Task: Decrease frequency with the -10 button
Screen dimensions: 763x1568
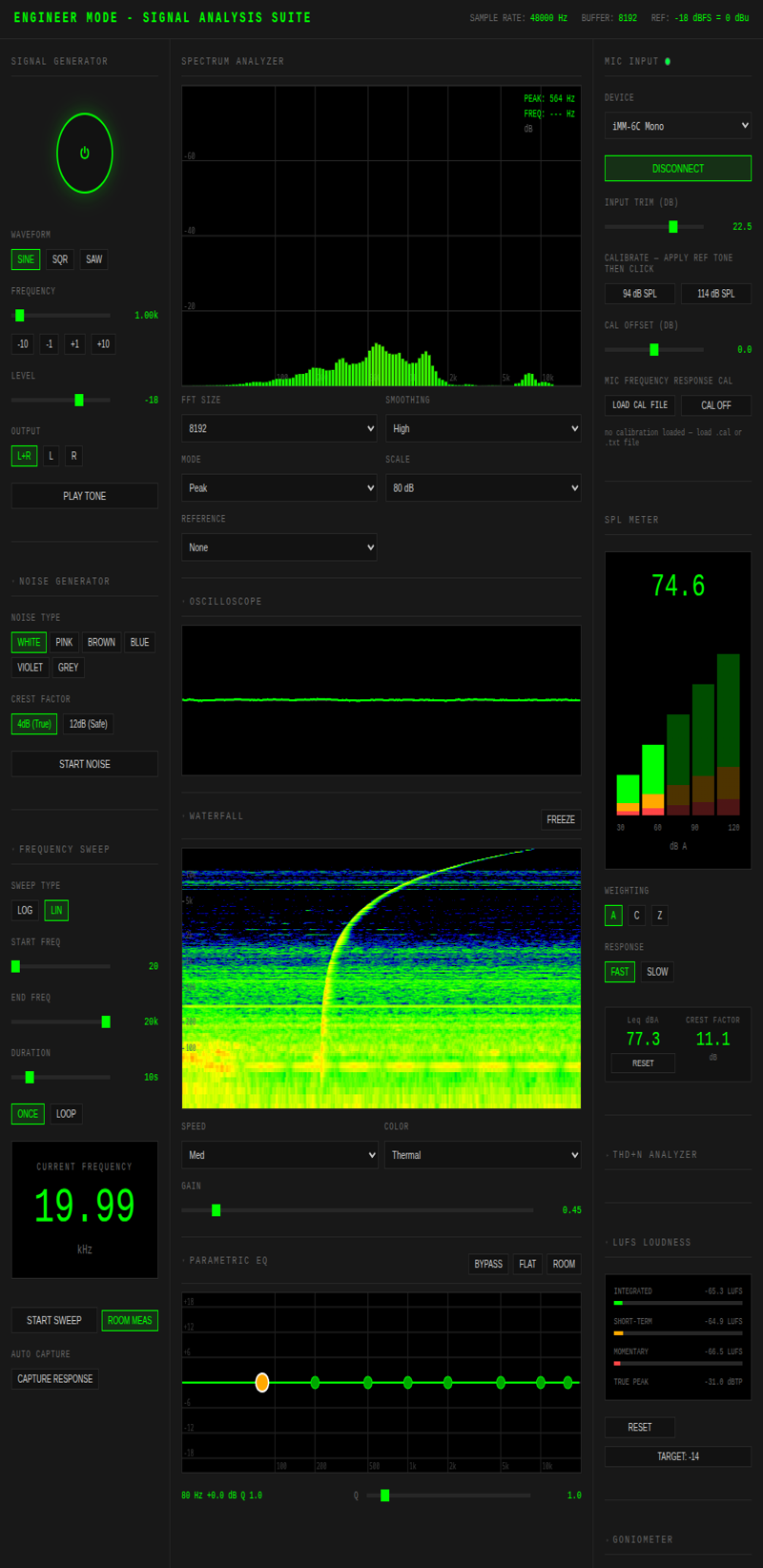Action: pos(23,344)
